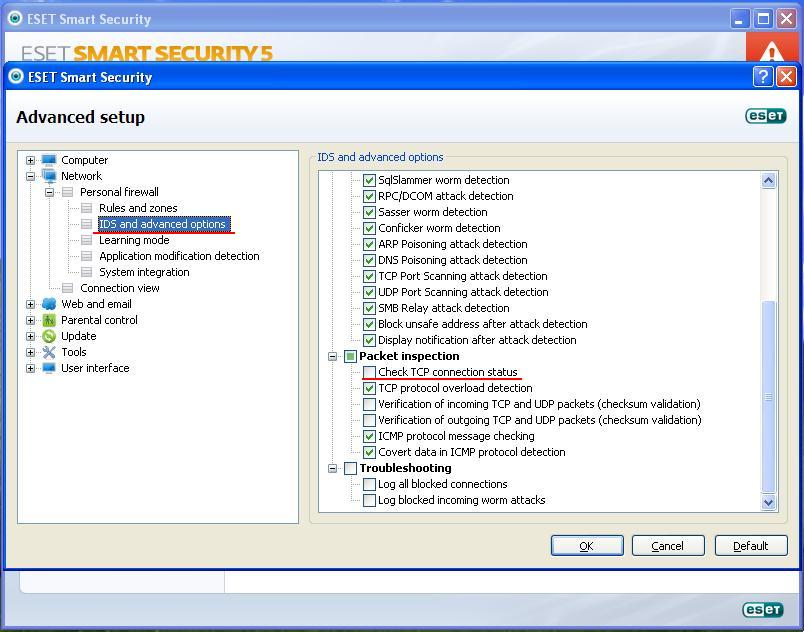Collapse the Personal firewall node
804x632 pixels.
49,192
